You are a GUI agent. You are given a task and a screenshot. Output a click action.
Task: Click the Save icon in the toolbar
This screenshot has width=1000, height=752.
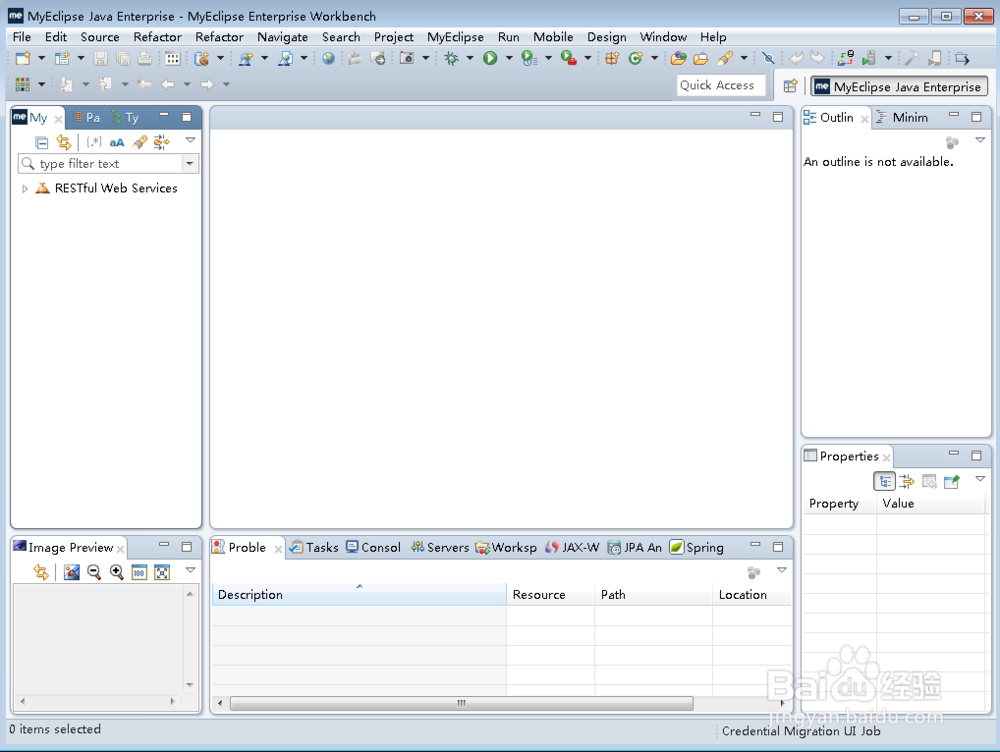pyautogui.click(x=100, y=59)
